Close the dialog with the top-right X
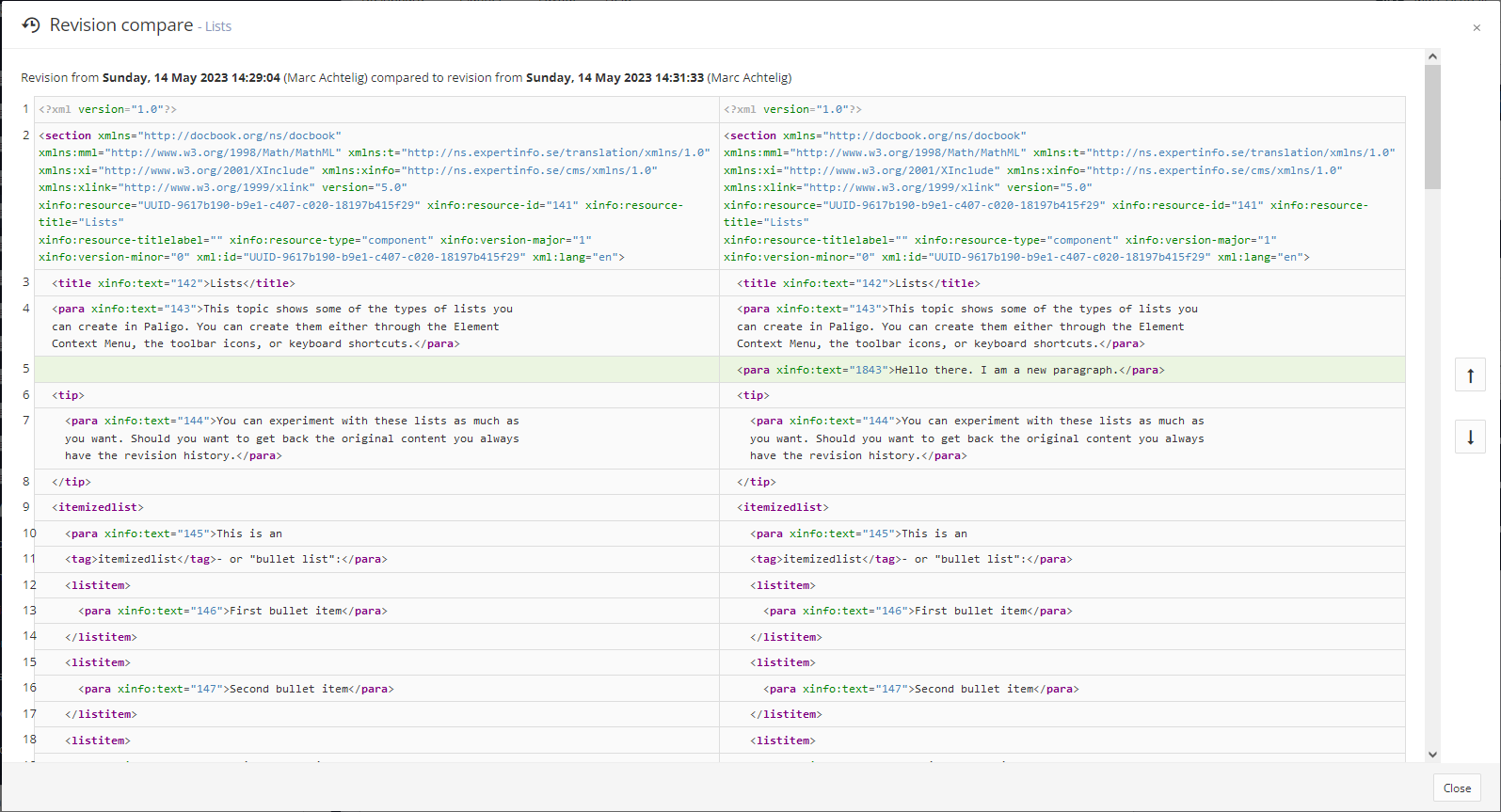1501x812 pixels. [1477, 28]
